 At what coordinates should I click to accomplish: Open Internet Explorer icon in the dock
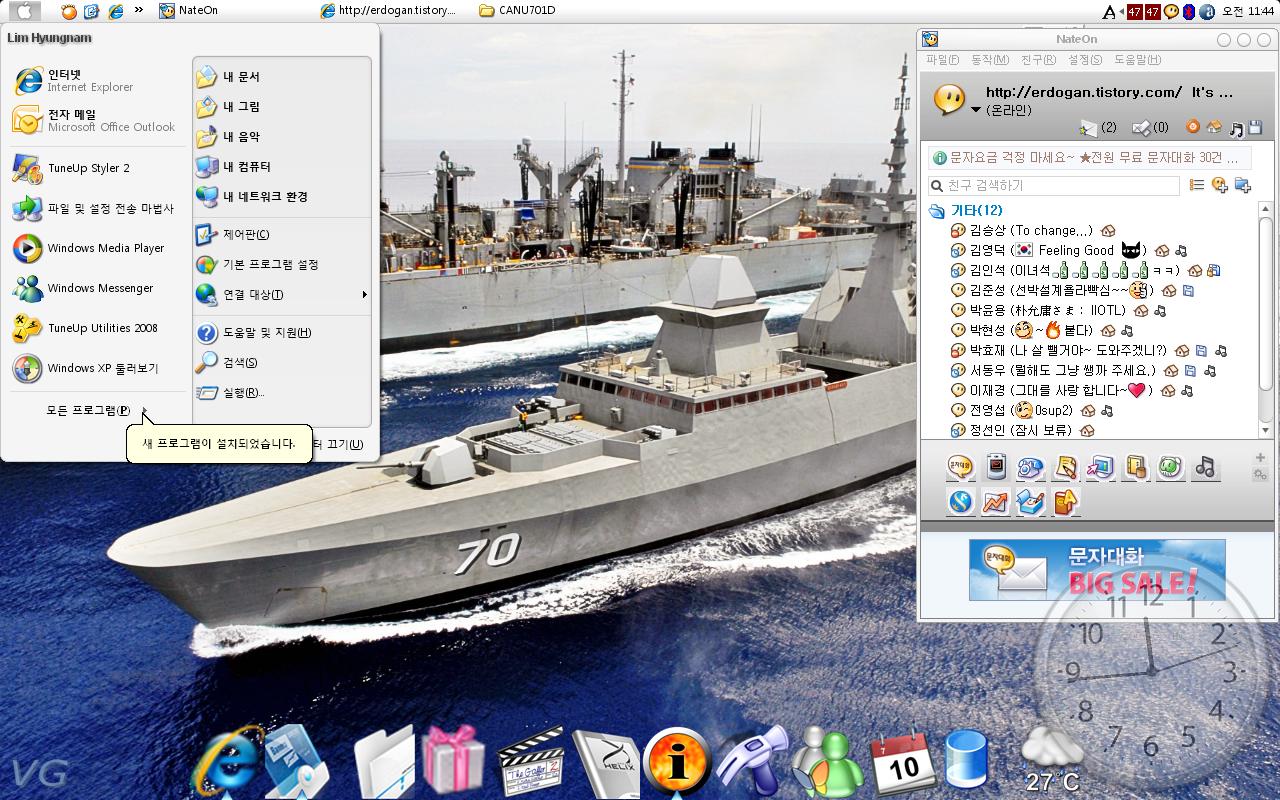[x=227, y=763]
